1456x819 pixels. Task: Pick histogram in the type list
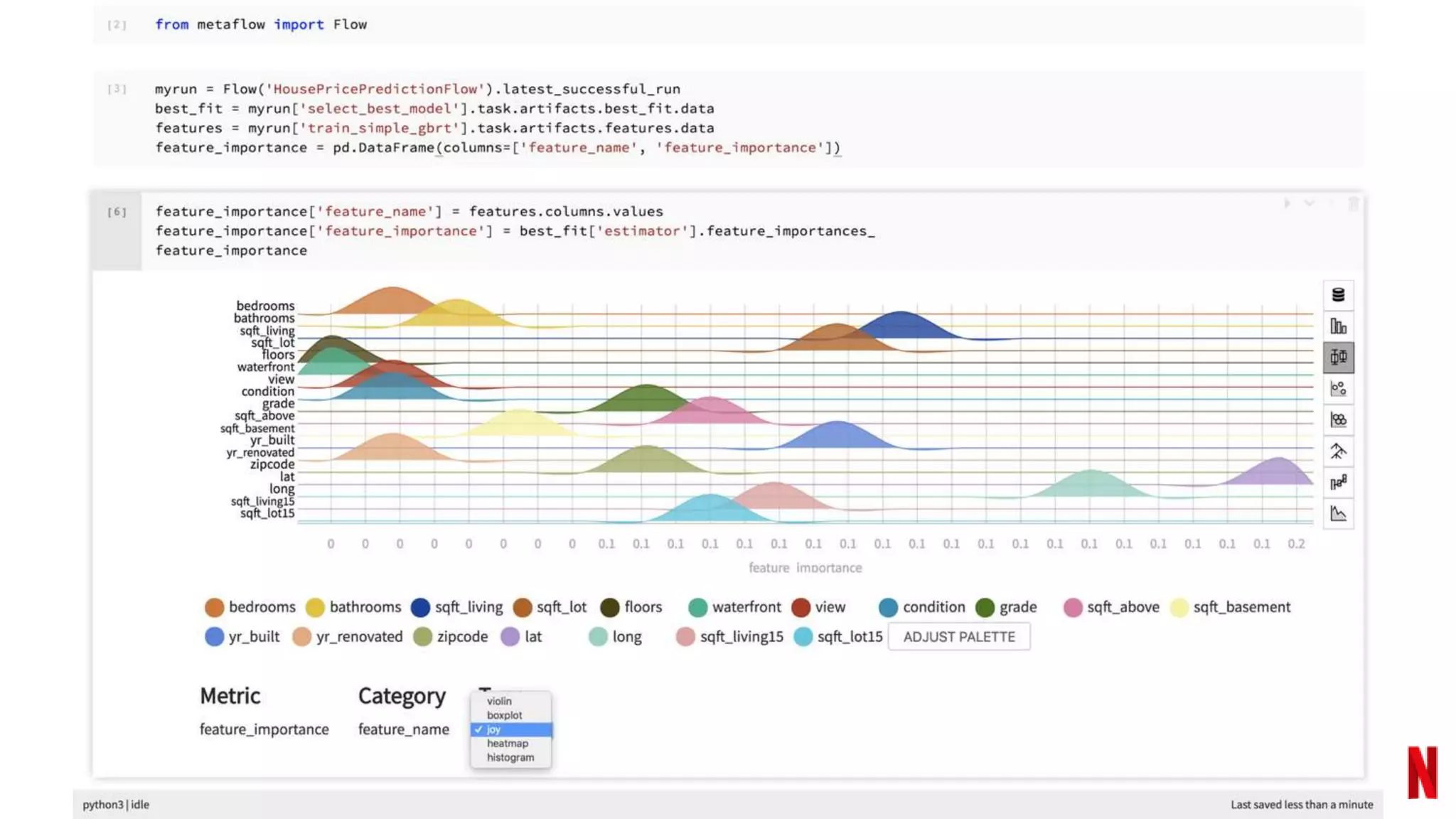point(510,757)
